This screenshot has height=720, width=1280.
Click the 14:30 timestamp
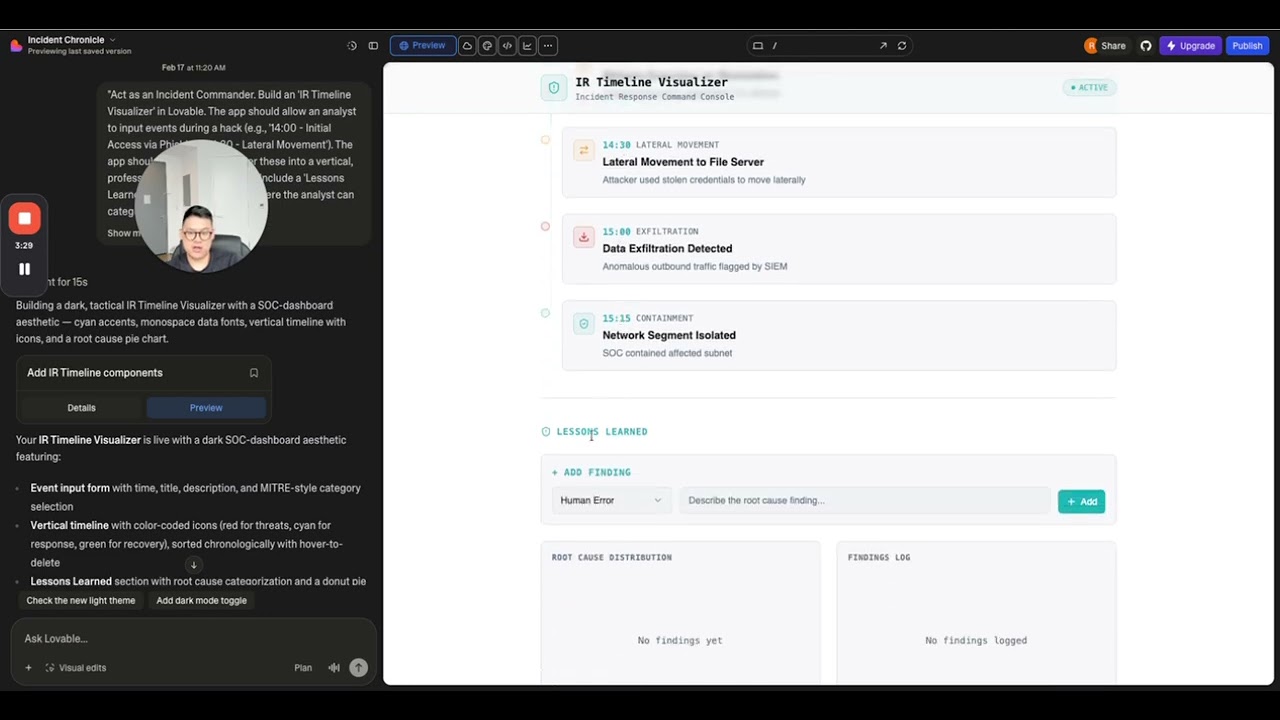pyautogui.click(x=616, y=145)
